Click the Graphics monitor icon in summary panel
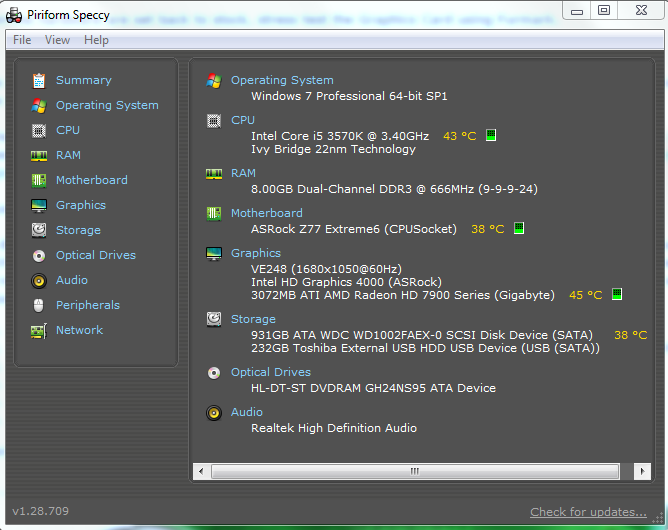 pyautogui.click(x=214, y=253)
